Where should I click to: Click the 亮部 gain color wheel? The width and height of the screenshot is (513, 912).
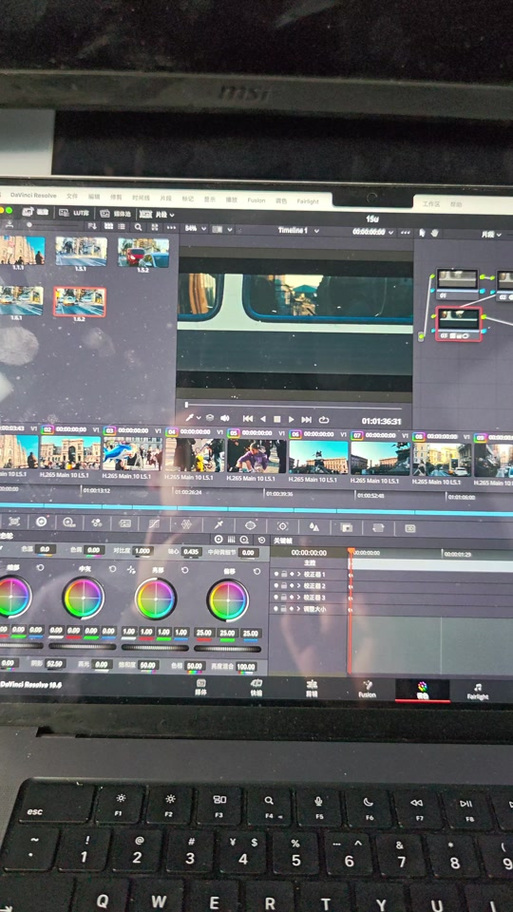(156, 599)
